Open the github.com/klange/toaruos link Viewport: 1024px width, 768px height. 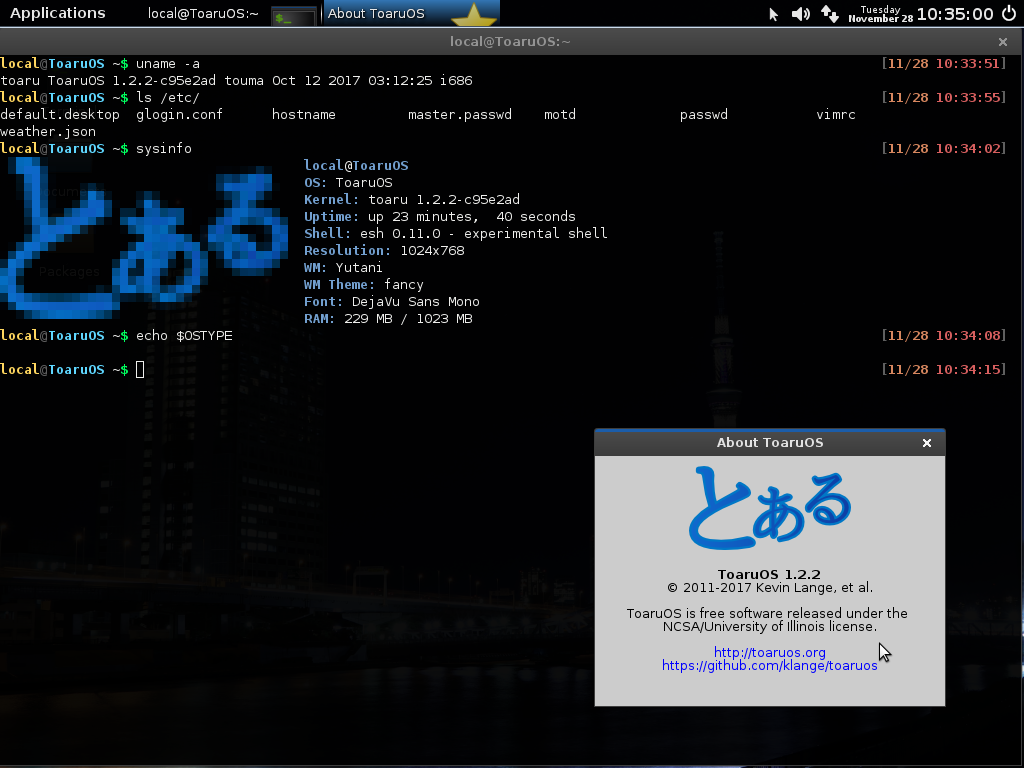click(x=769, y=665)
